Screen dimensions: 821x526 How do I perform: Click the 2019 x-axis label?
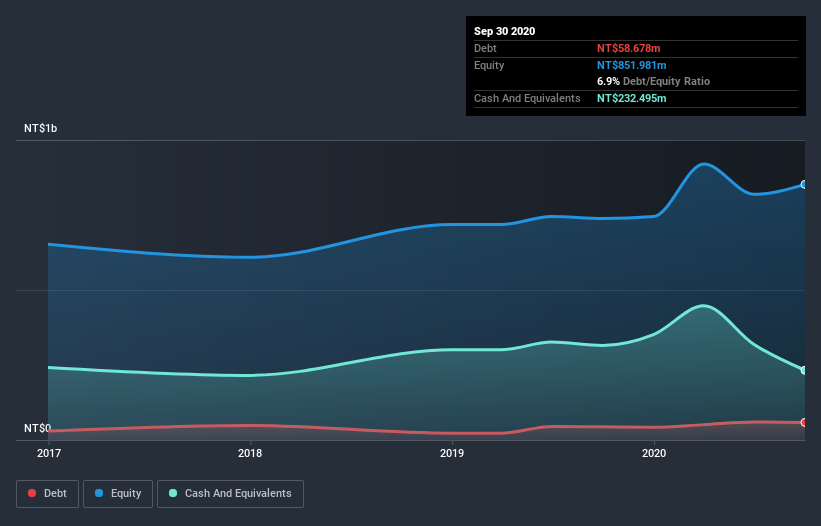pyautogui.click(x=452, y=453)
